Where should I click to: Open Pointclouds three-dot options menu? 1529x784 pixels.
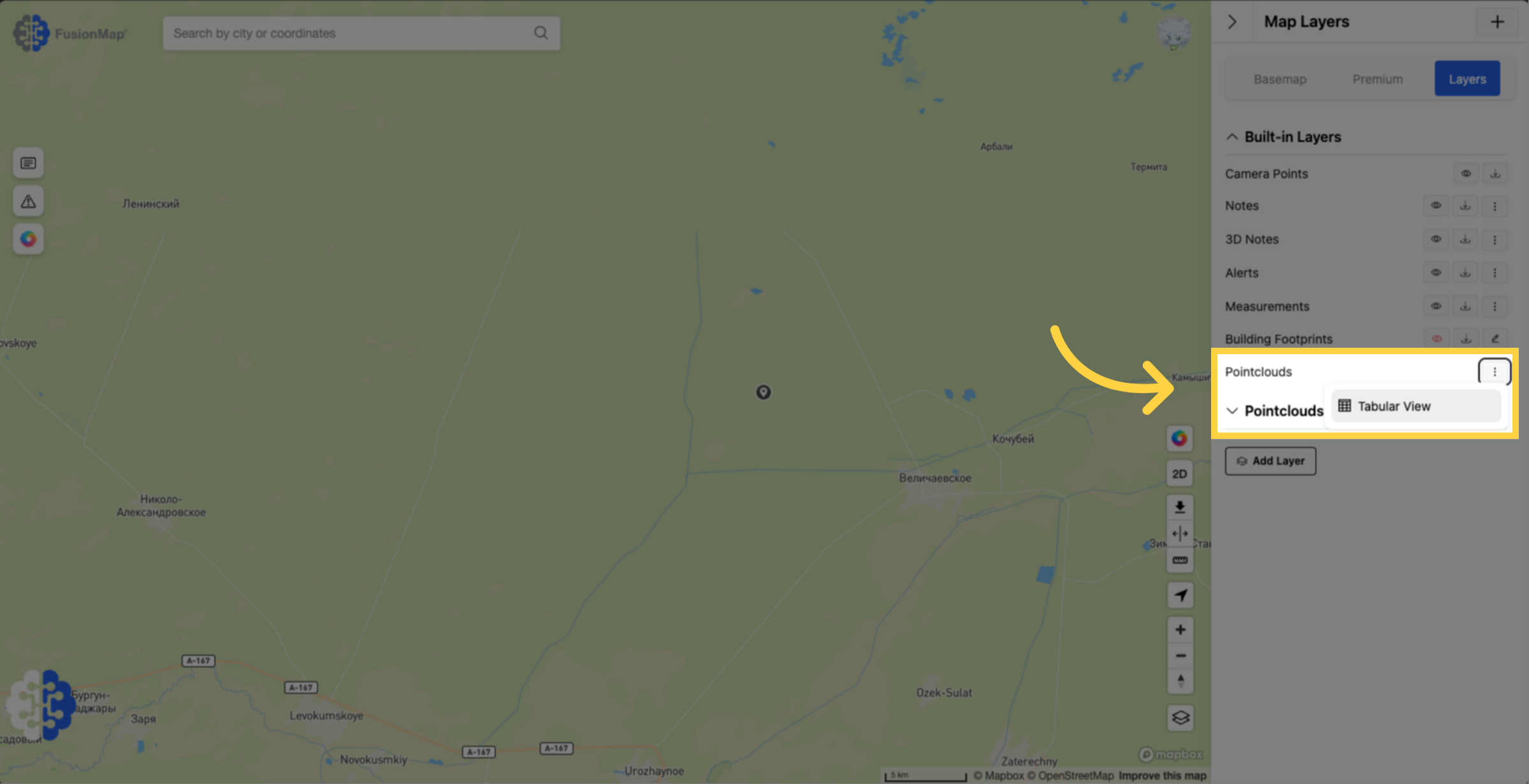(x=1495, y=372)
